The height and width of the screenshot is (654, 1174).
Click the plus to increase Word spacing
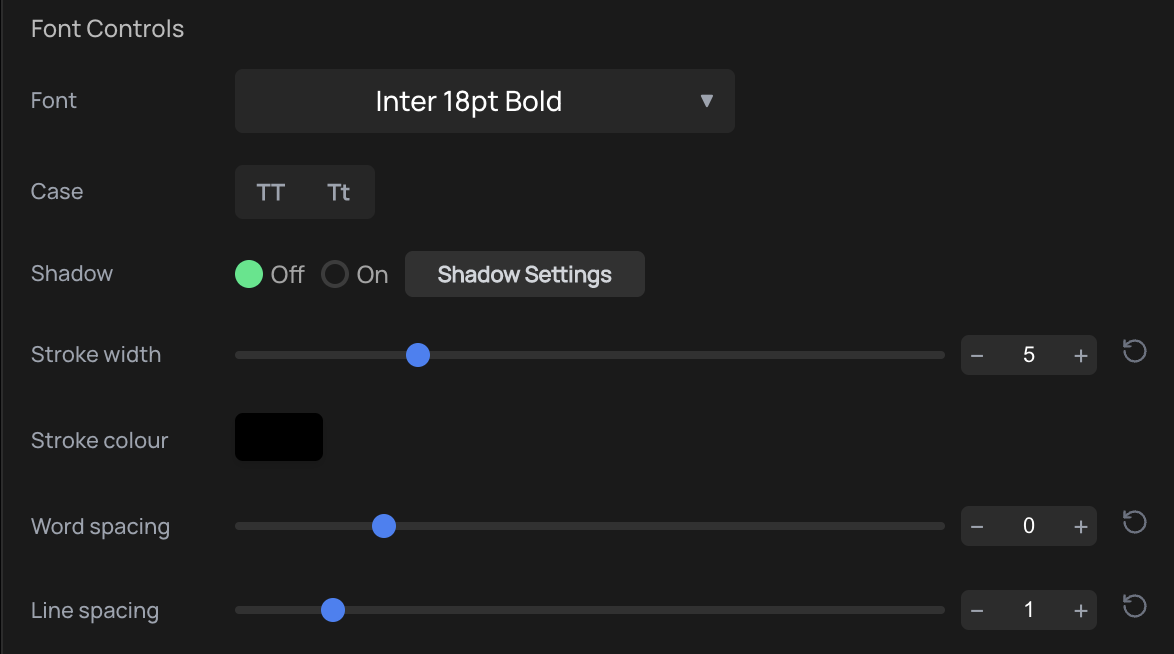tap(1081, 525)
